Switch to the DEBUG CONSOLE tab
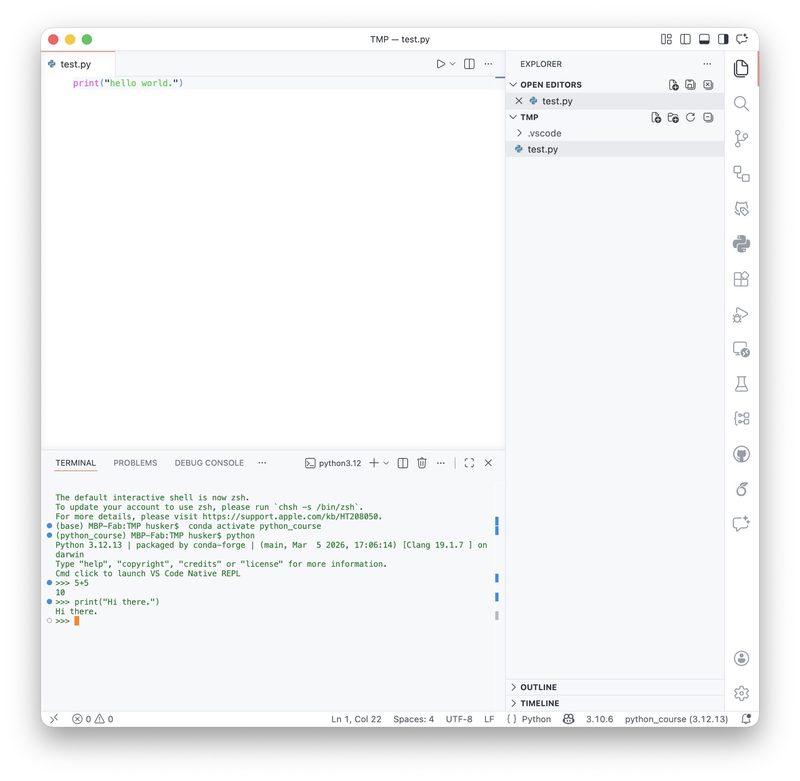 tap(209, 463)
